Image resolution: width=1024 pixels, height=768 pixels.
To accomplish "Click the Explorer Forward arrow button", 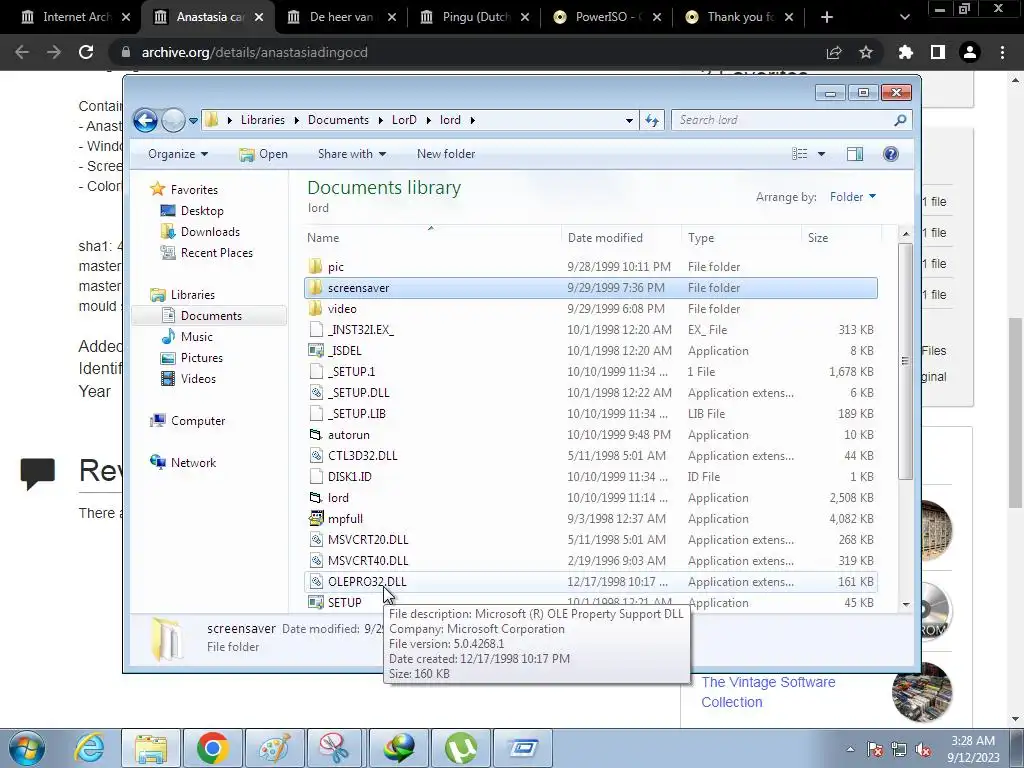I will coord(173,120).
